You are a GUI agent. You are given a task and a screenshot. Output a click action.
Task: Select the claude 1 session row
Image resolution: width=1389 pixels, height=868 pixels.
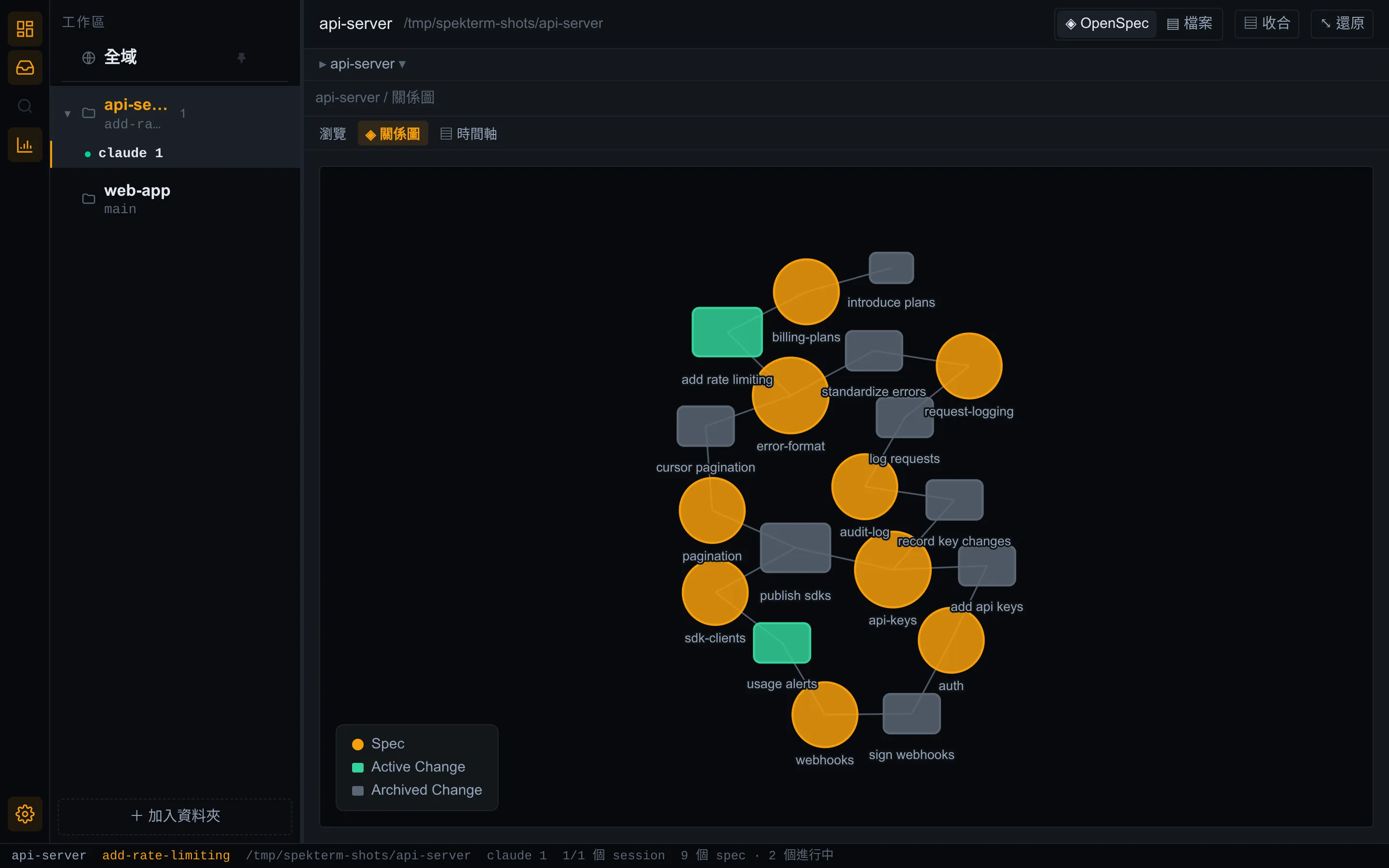(176, 153)
